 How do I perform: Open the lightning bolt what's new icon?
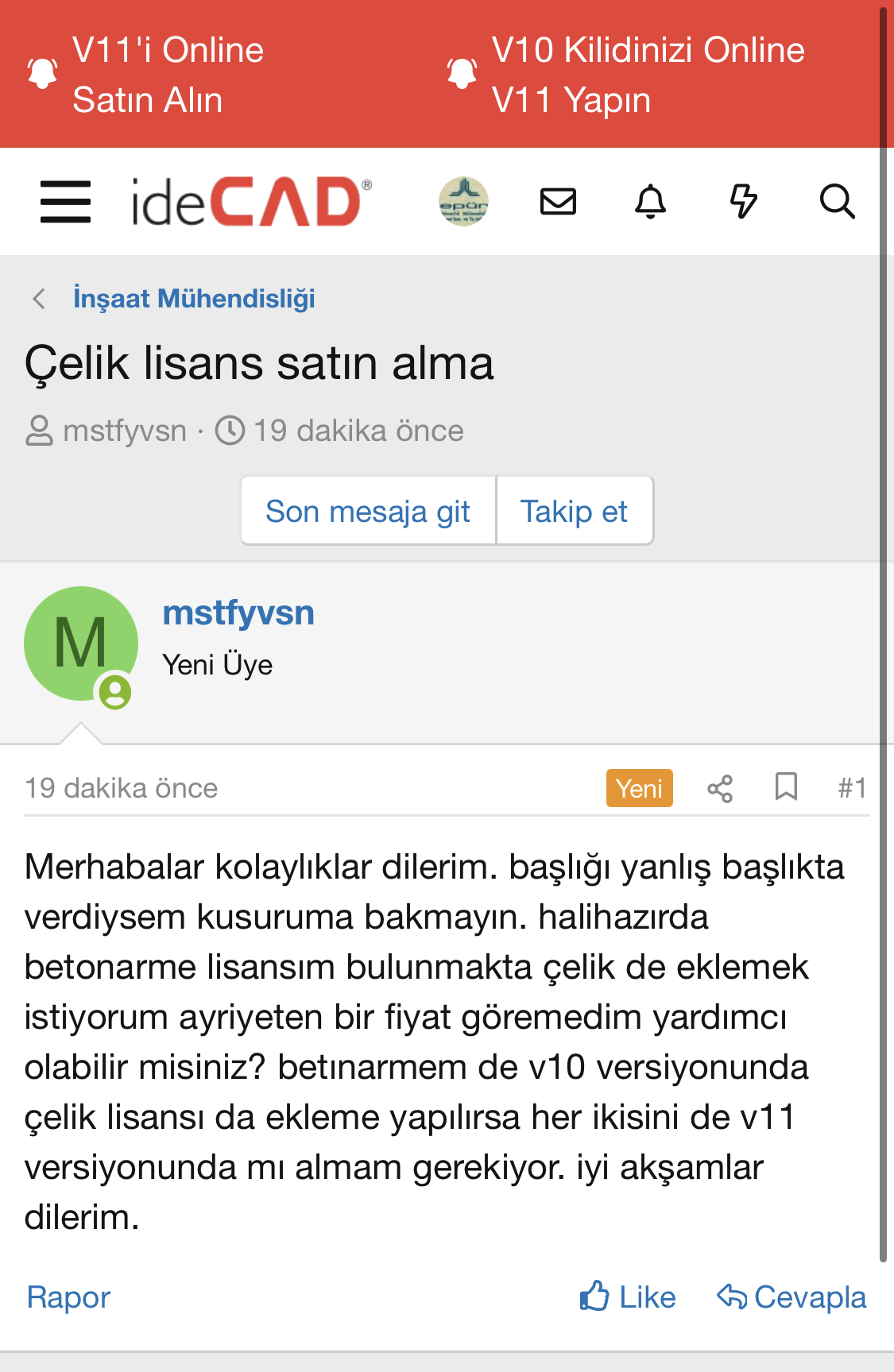tap(743, 202)
